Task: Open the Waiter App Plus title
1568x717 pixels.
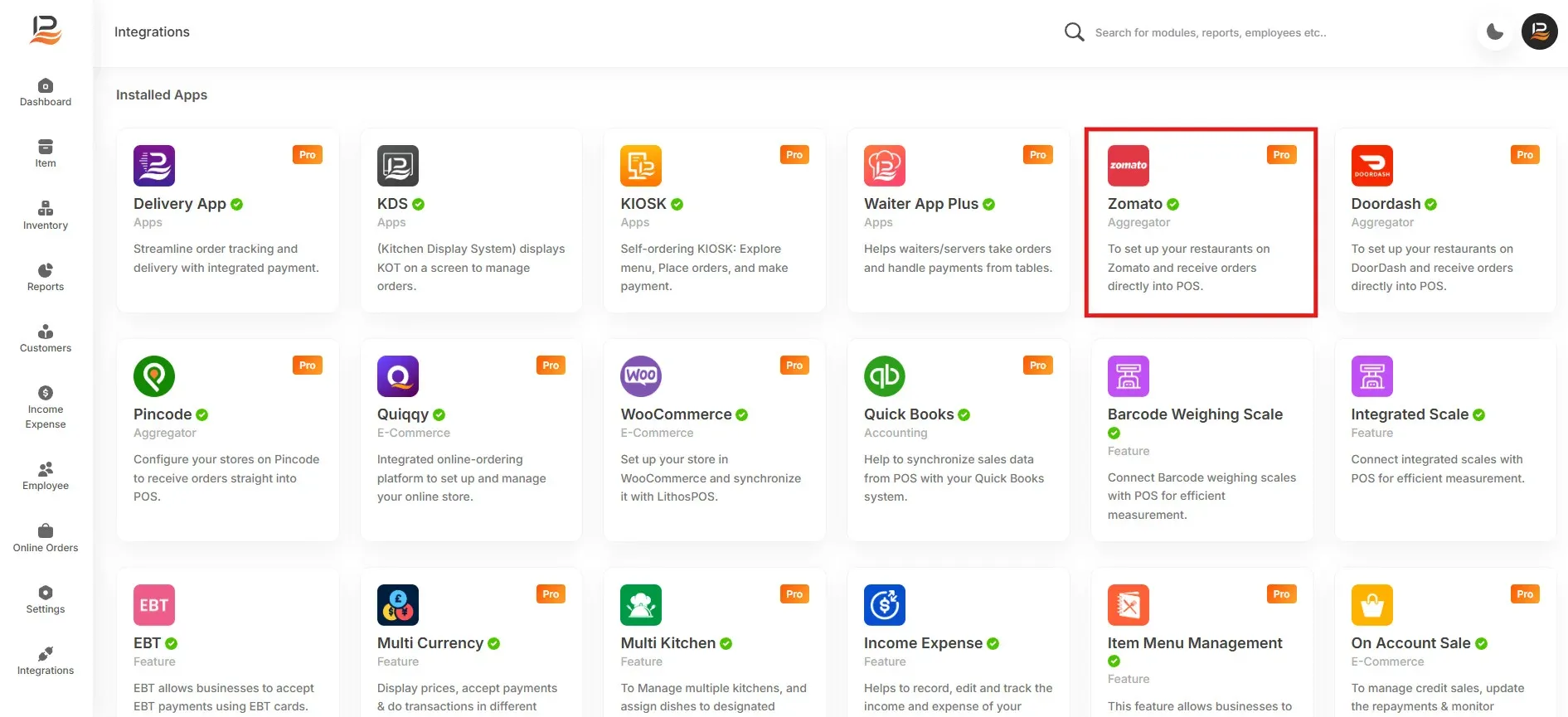Action: tap(921, 204)
